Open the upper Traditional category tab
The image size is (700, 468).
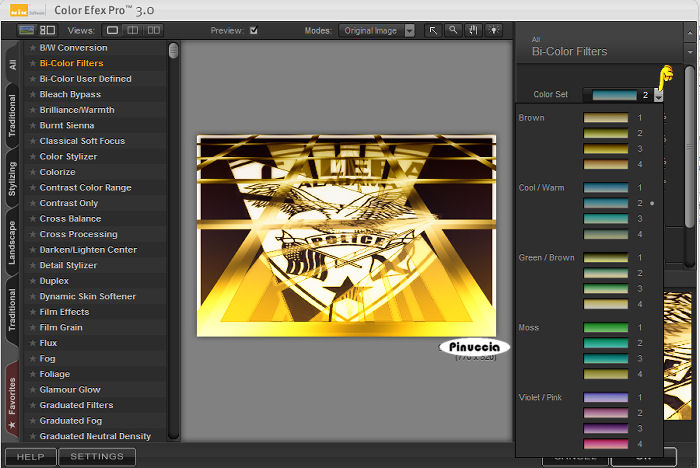[12, 116]
